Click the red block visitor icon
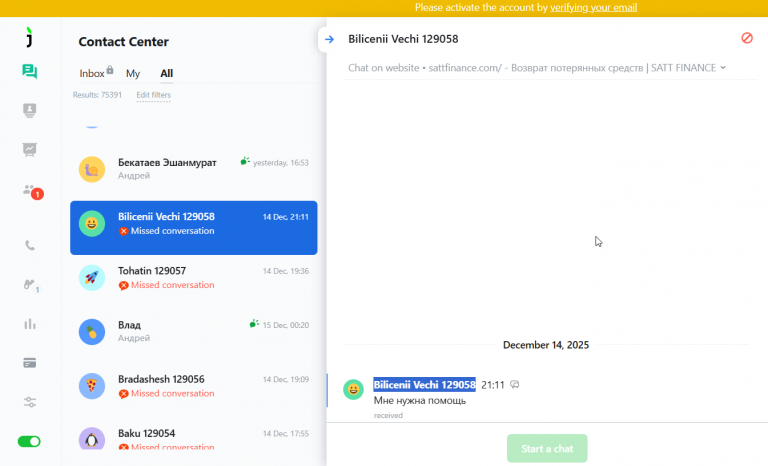The image size is (768, 466). click(x=747, y=38)
